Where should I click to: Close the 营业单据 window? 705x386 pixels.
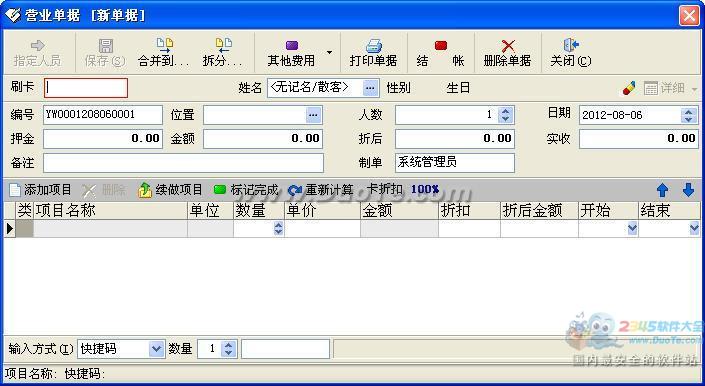coord(689,16)
